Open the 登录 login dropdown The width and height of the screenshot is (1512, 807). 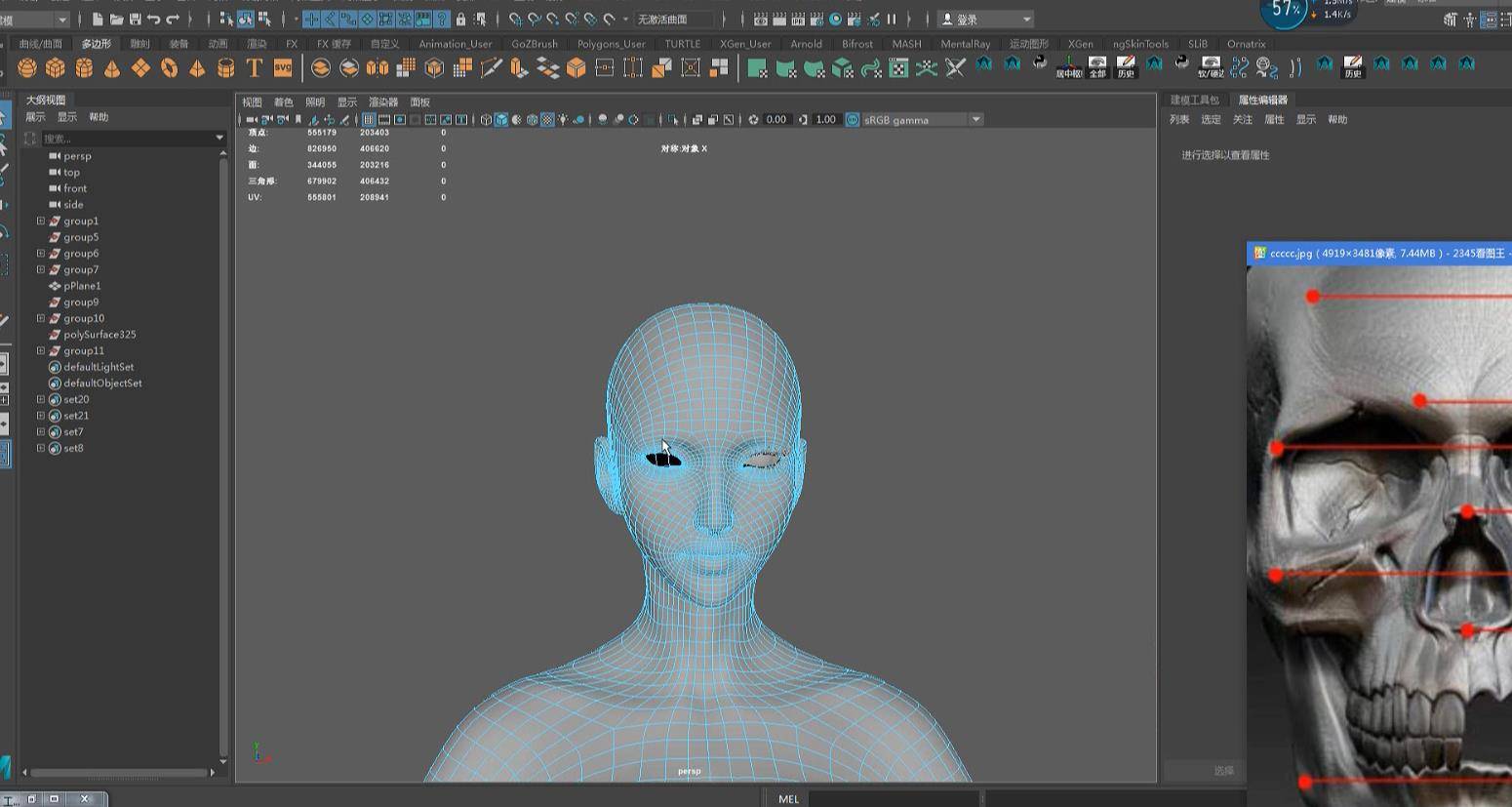pyautogui.click(x=985, y=19)
